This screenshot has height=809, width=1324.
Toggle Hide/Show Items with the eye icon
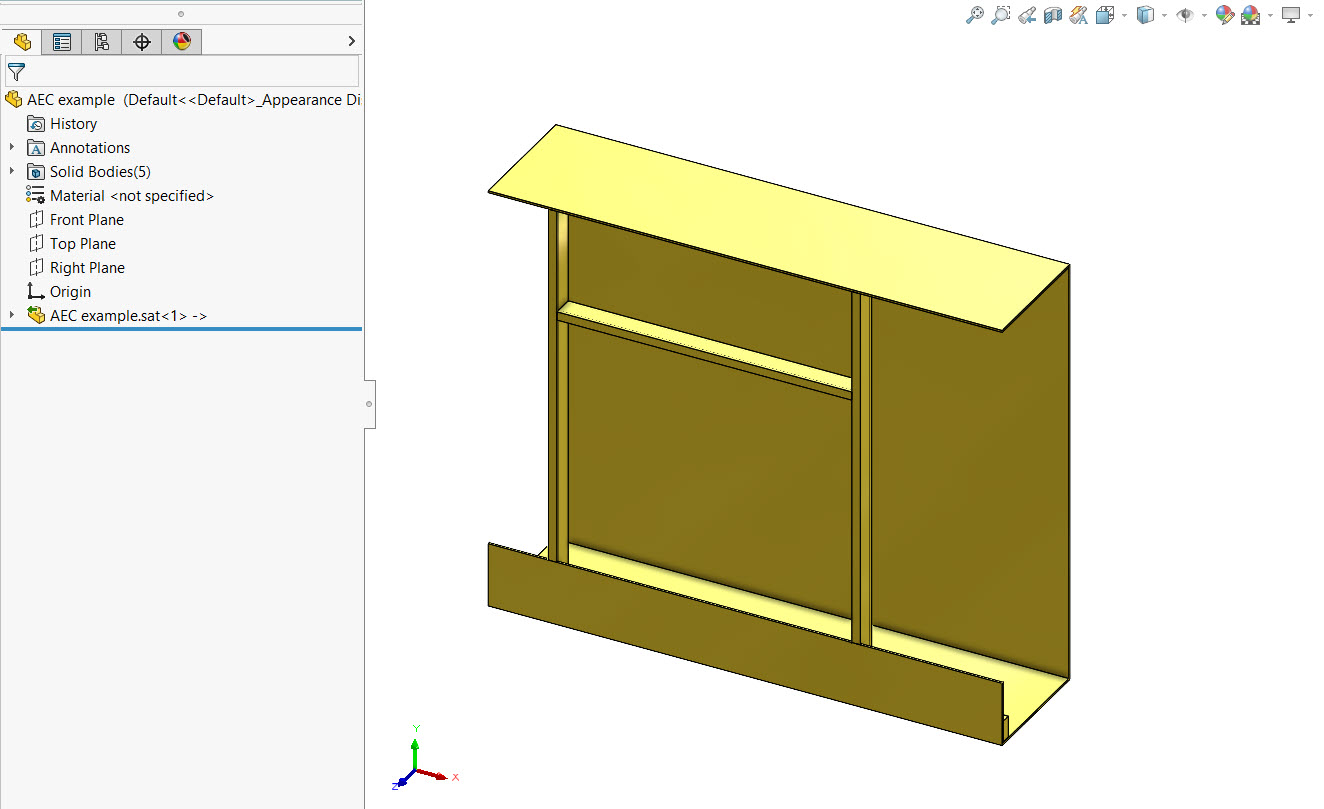(1185, 15)
